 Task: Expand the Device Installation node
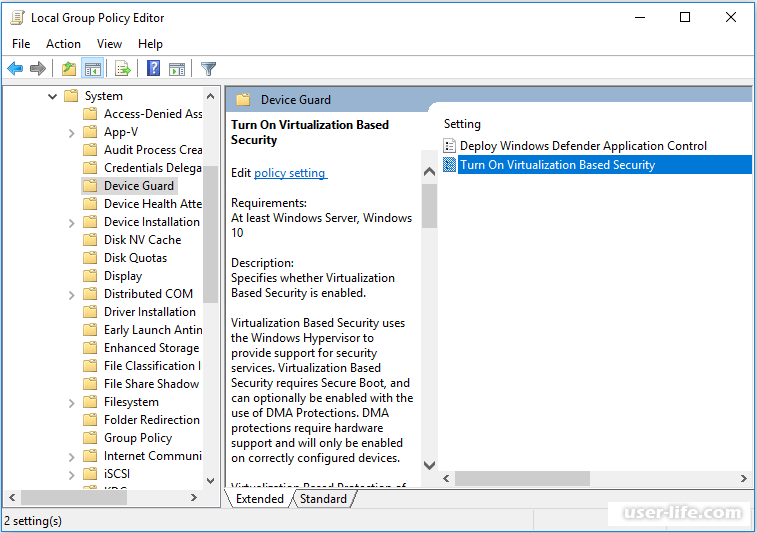[x=71, y=223]
